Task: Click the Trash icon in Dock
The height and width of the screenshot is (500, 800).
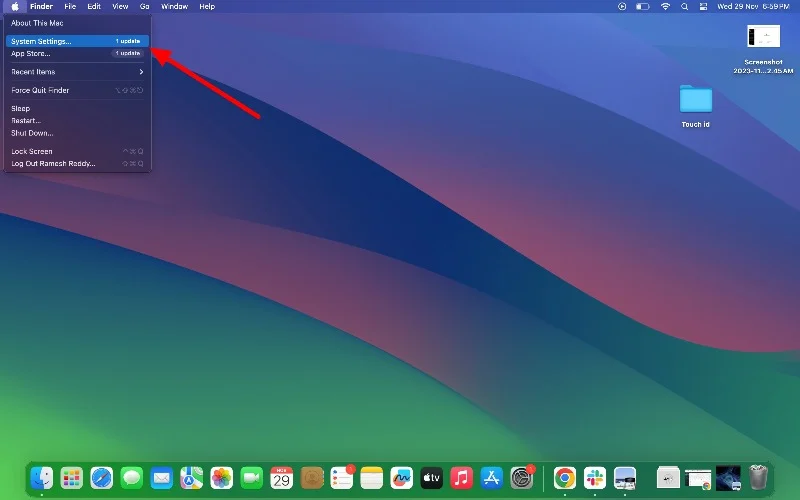Action: click(759, 478)
